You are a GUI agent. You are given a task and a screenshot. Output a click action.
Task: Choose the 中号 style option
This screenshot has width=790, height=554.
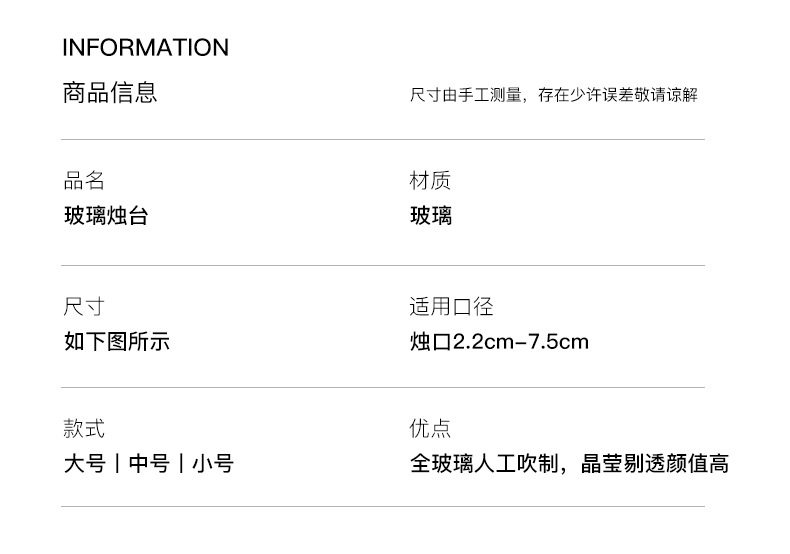coord(149,464)
